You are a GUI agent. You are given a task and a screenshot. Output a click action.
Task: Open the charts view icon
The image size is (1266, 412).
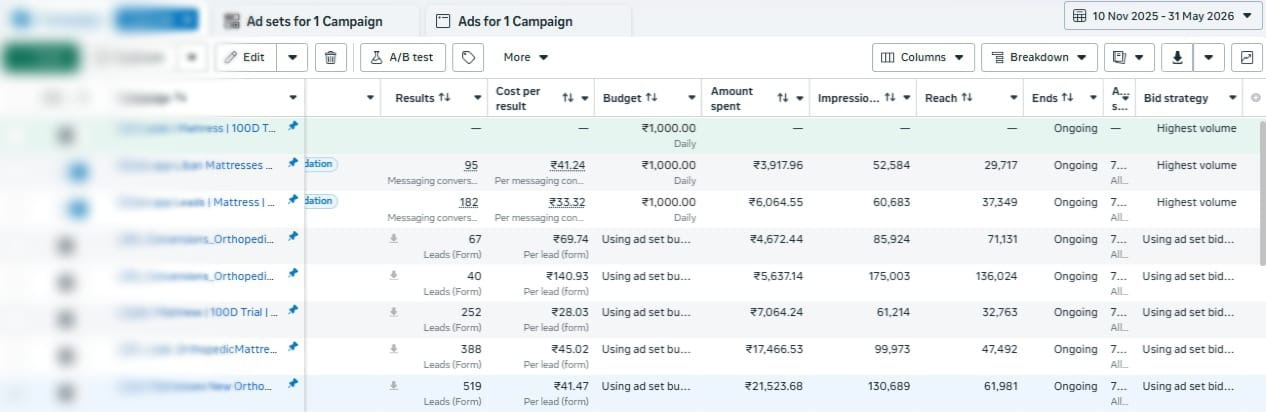[1247, 57]
